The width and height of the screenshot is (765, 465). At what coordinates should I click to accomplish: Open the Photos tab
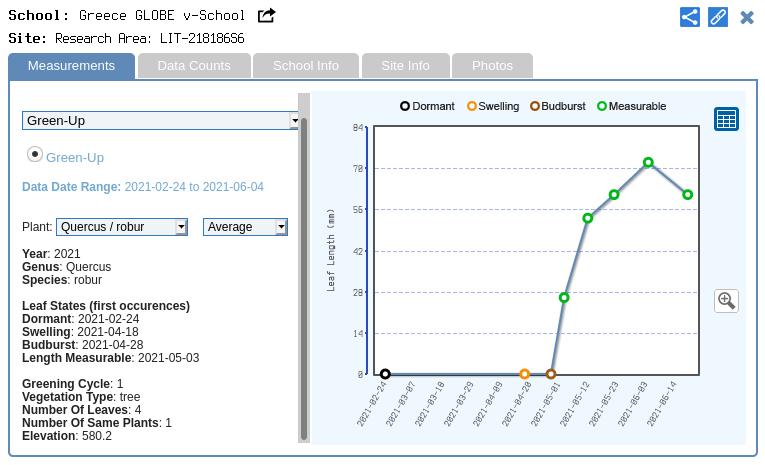tap(492, 66)
